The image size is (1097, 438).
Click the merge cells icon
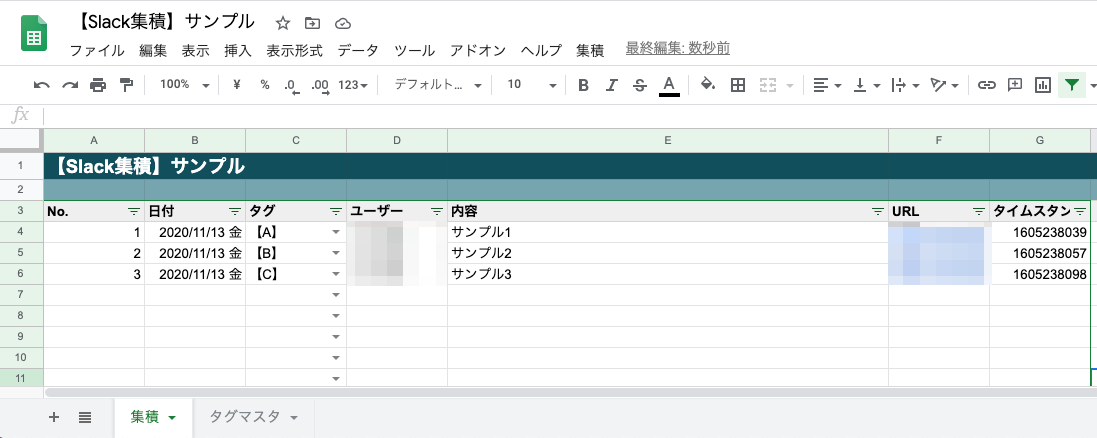tap(768, 85)
